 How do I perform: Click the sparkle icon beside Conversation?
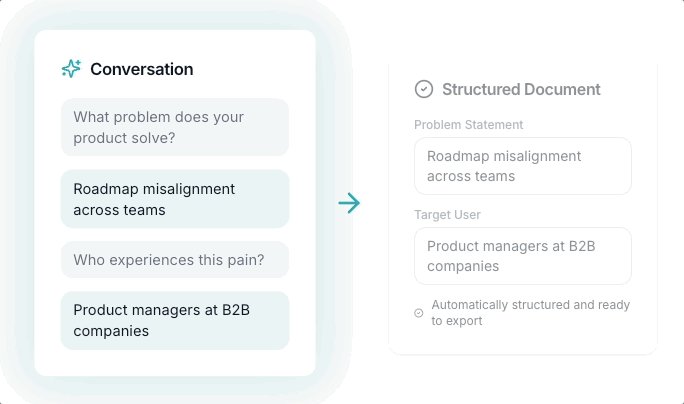(71, 69)
